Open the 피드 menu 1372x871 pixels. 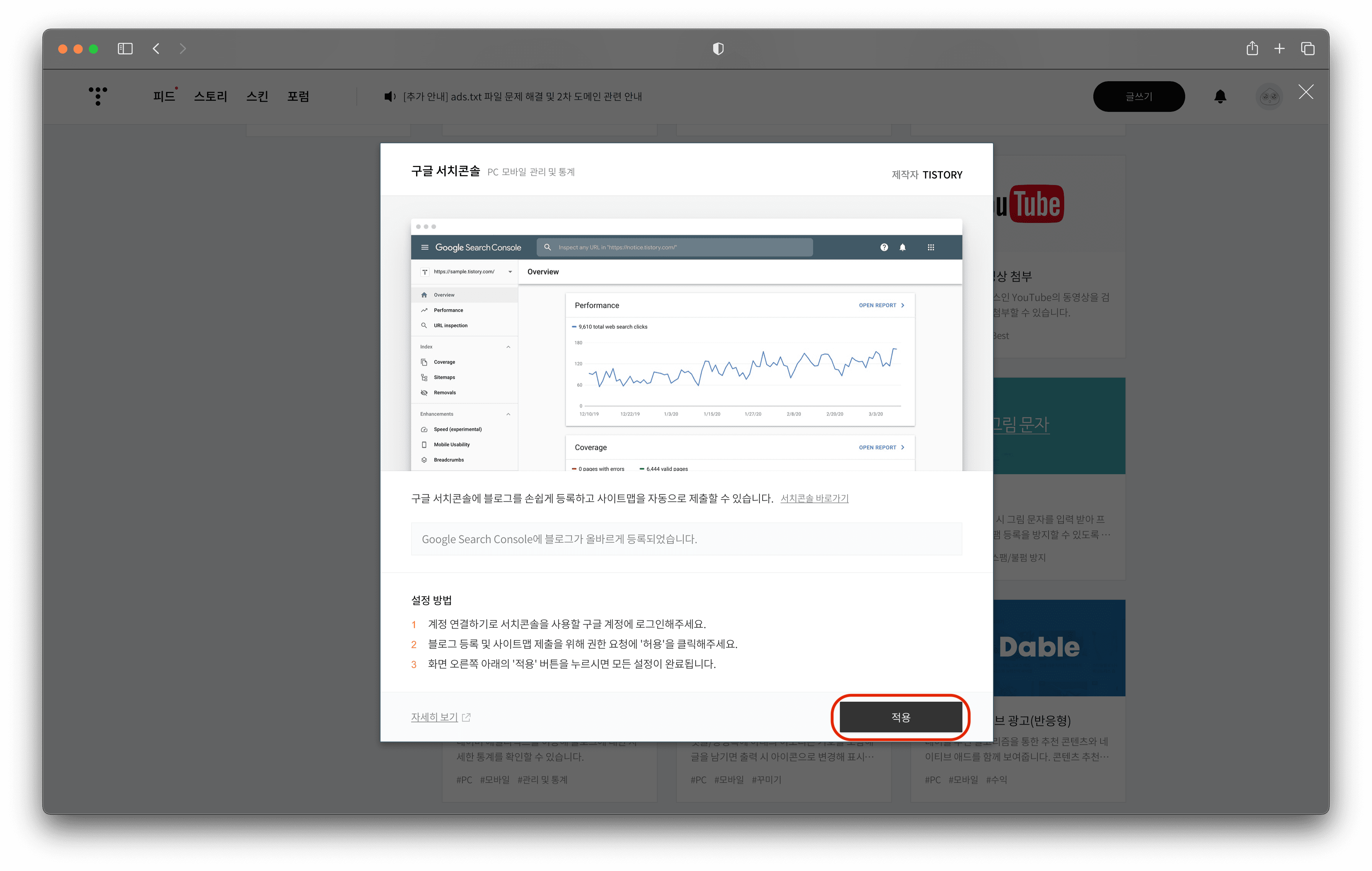(164, 97)
